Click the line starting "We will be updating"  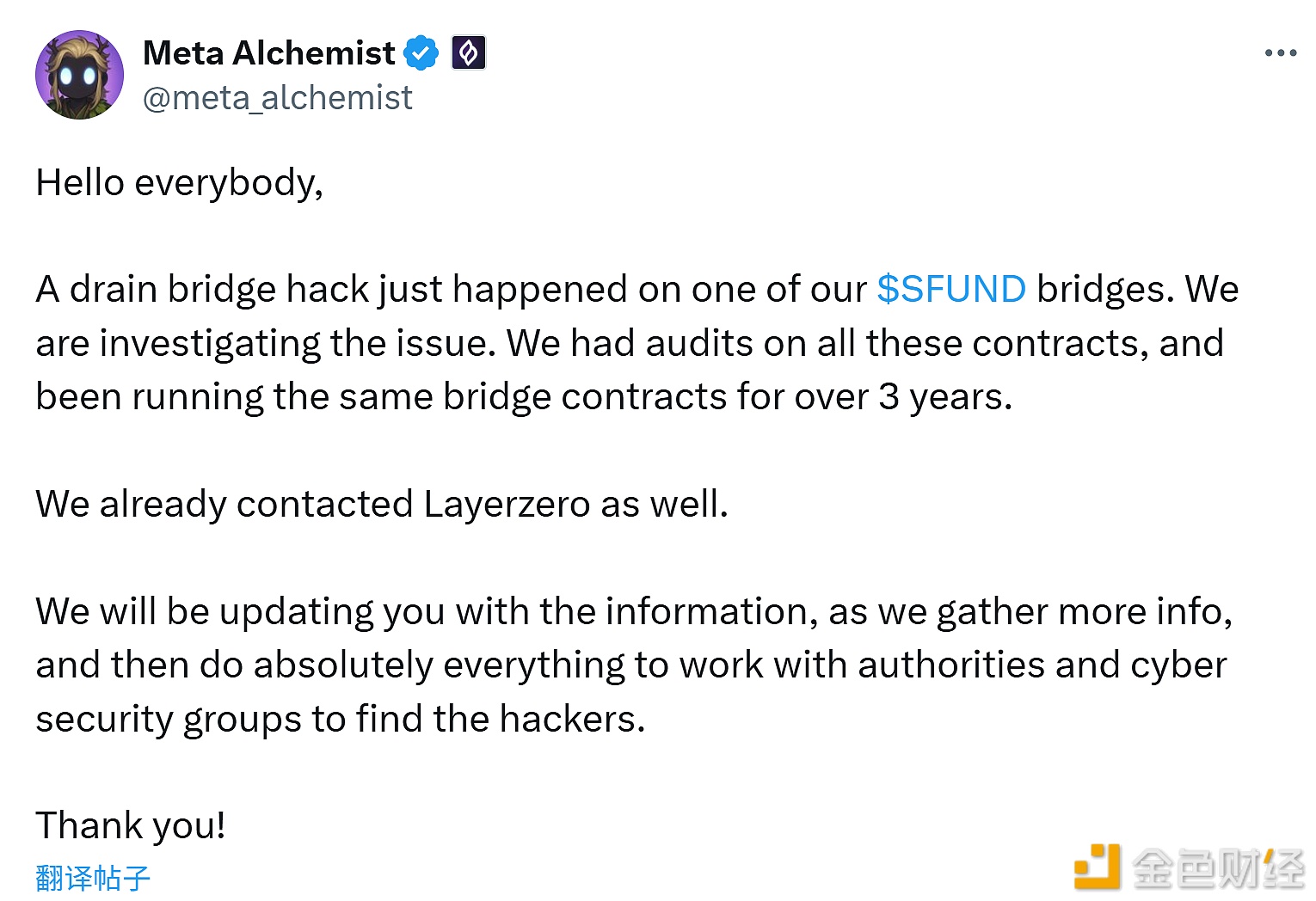[x=633, y=611]
